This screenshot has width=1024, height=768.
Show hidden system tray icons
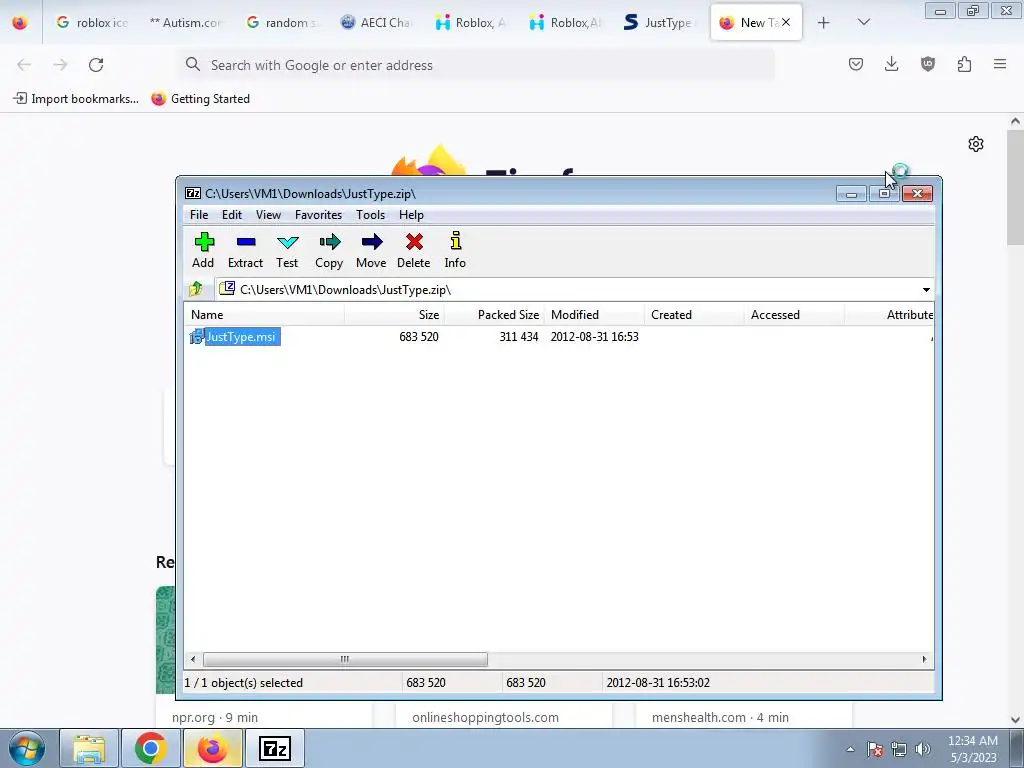pos(850,749)
